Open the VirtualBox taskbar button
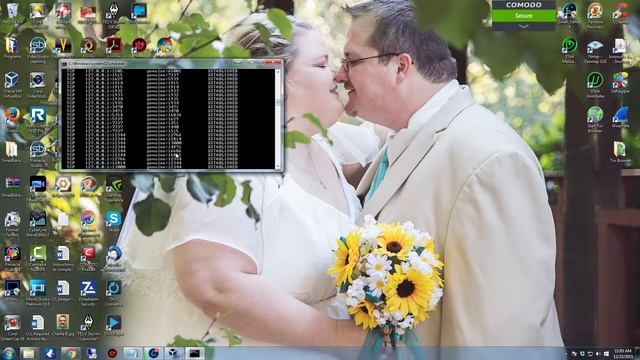 173,353
